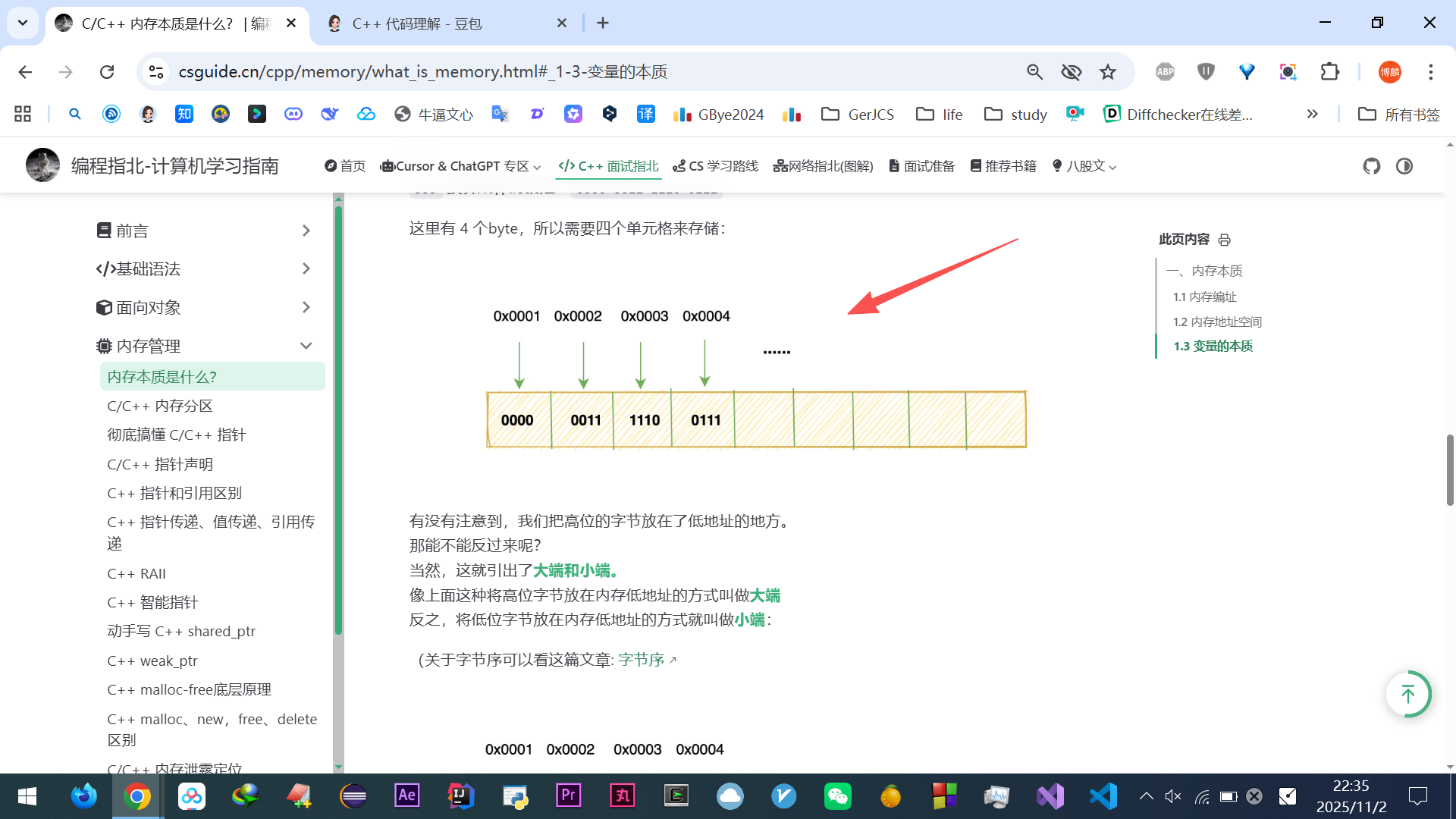The image size is (1456, 819).
Task: Click the print page icon
Action: pyautogui.click(x=1224, y=240)
